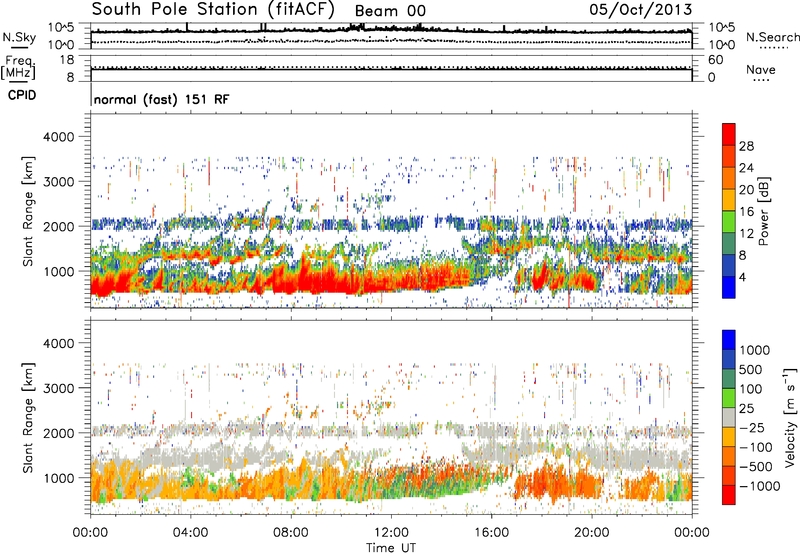Click the 12 tick on Power colorbar

pyautogui.click(x=746, y=234)
